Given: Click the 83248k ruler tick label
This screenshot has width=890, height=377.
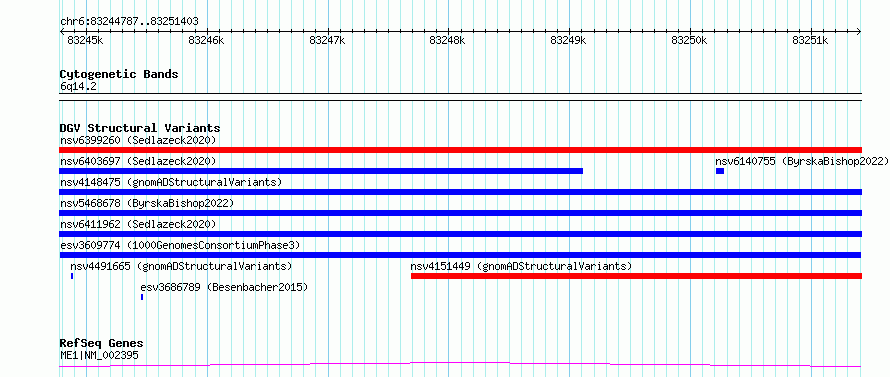Looking at the screenshot, I should [447, 40].
